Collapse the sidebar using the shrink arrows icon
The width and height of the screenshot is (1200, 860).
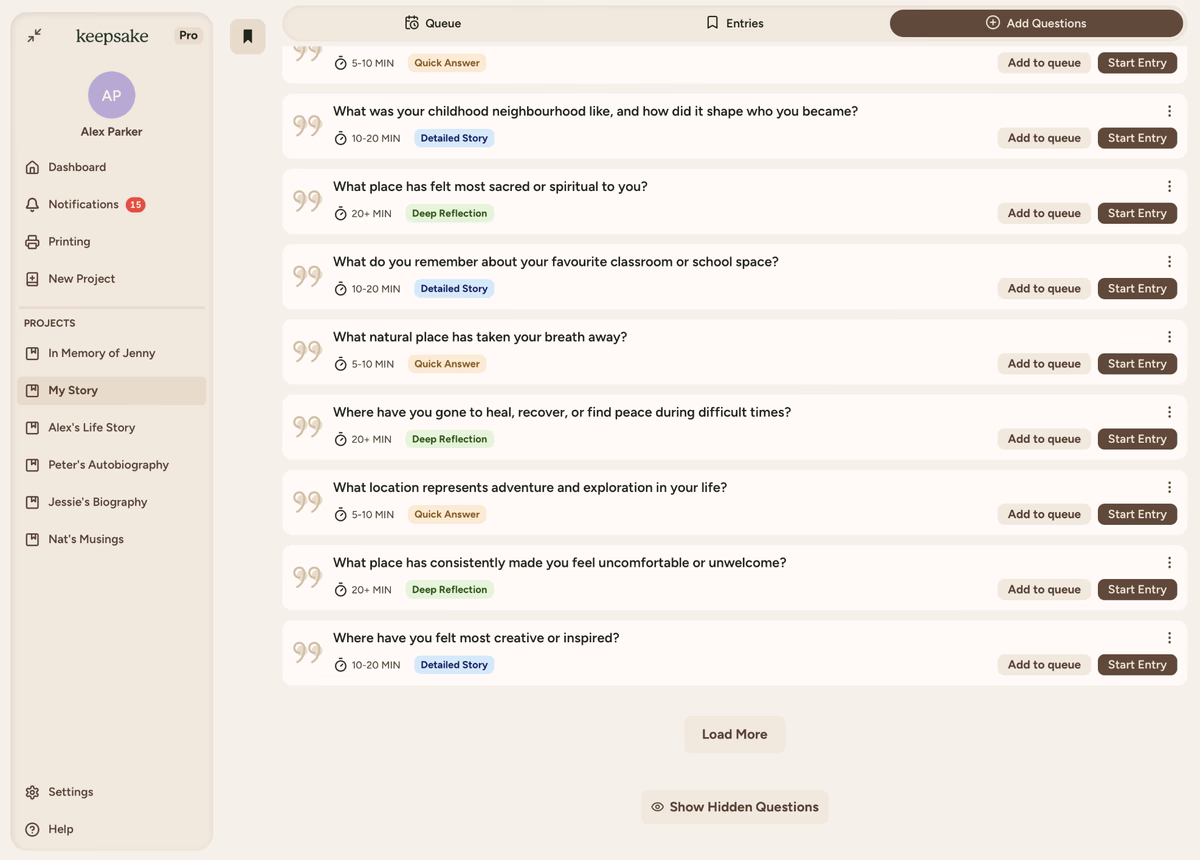[34, 36]
